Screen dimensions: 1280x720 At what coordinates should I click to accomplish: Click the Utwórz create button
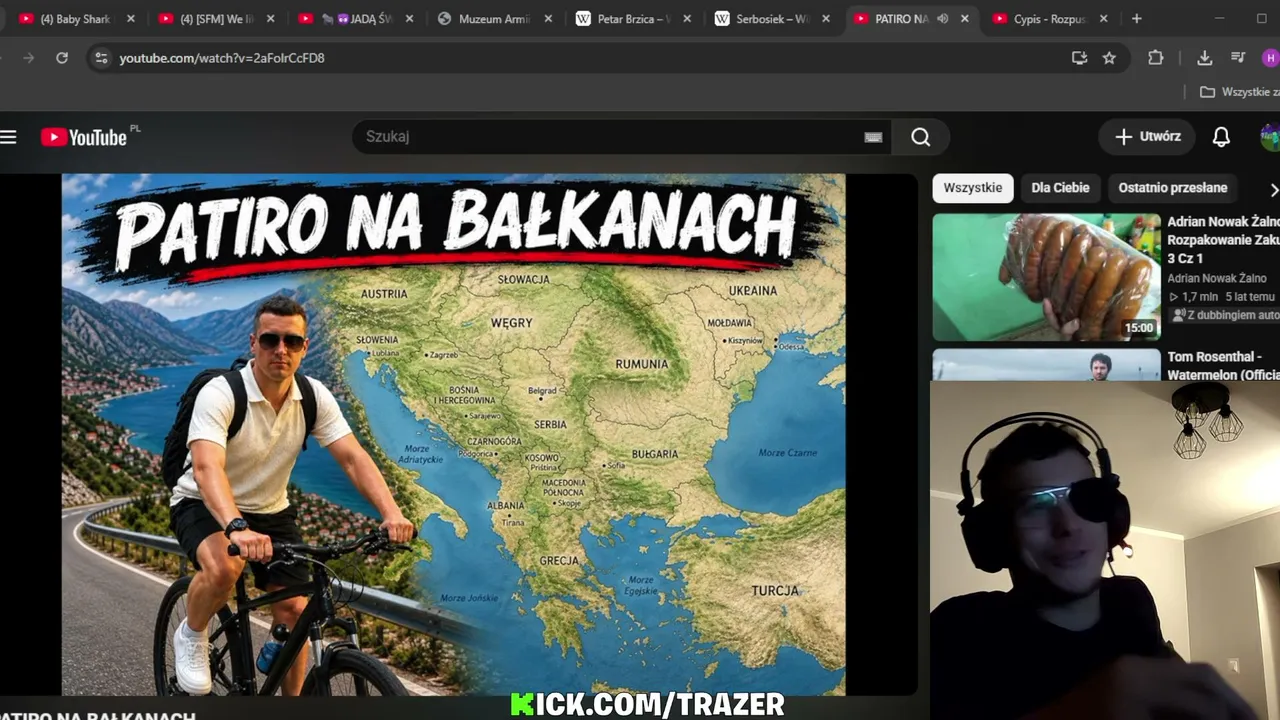pos(1147,137)
